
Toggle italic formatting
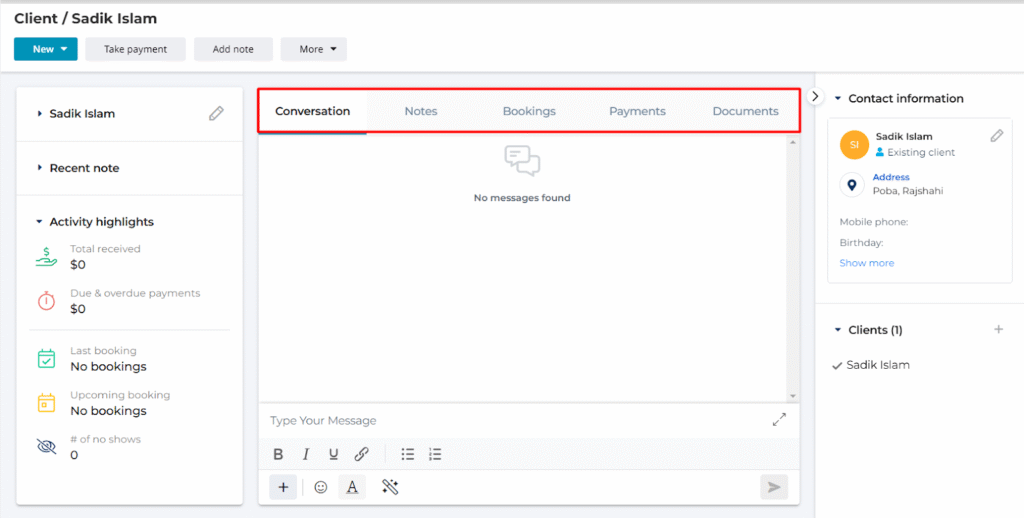pos(306,454)
